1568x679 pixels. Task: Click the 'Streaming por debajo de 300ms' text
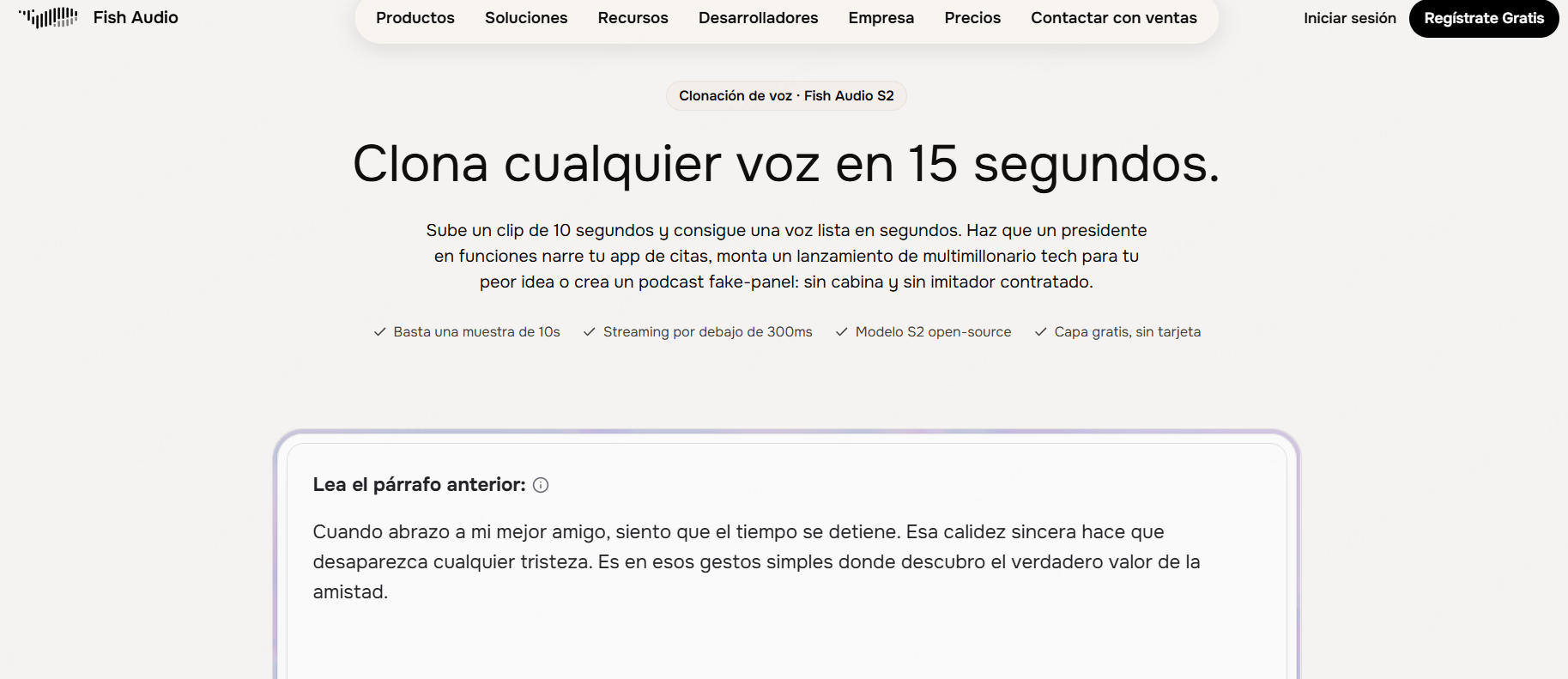707,332
